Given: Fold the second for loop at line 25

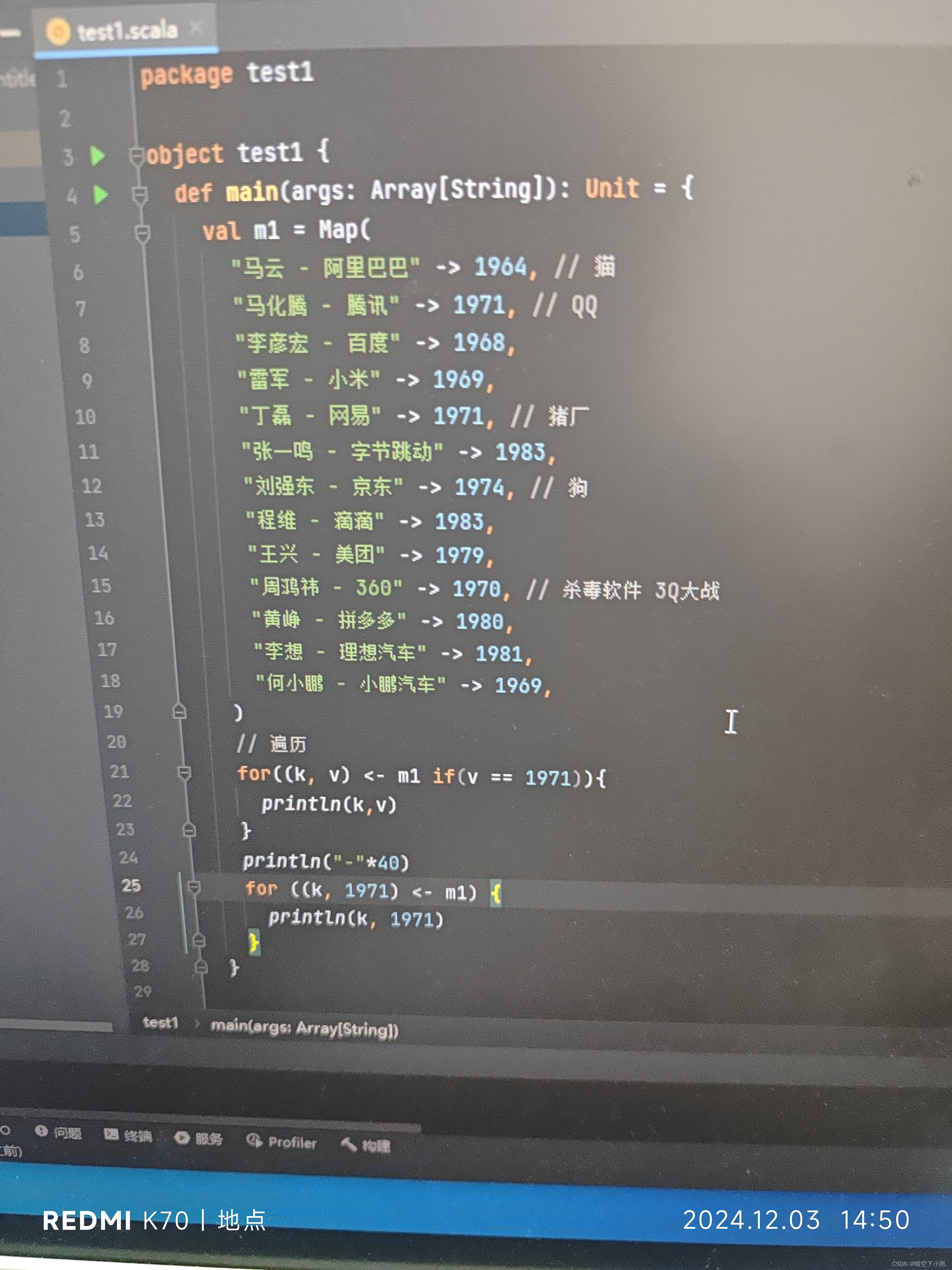Looking at the screenshot, I should 195,887.
